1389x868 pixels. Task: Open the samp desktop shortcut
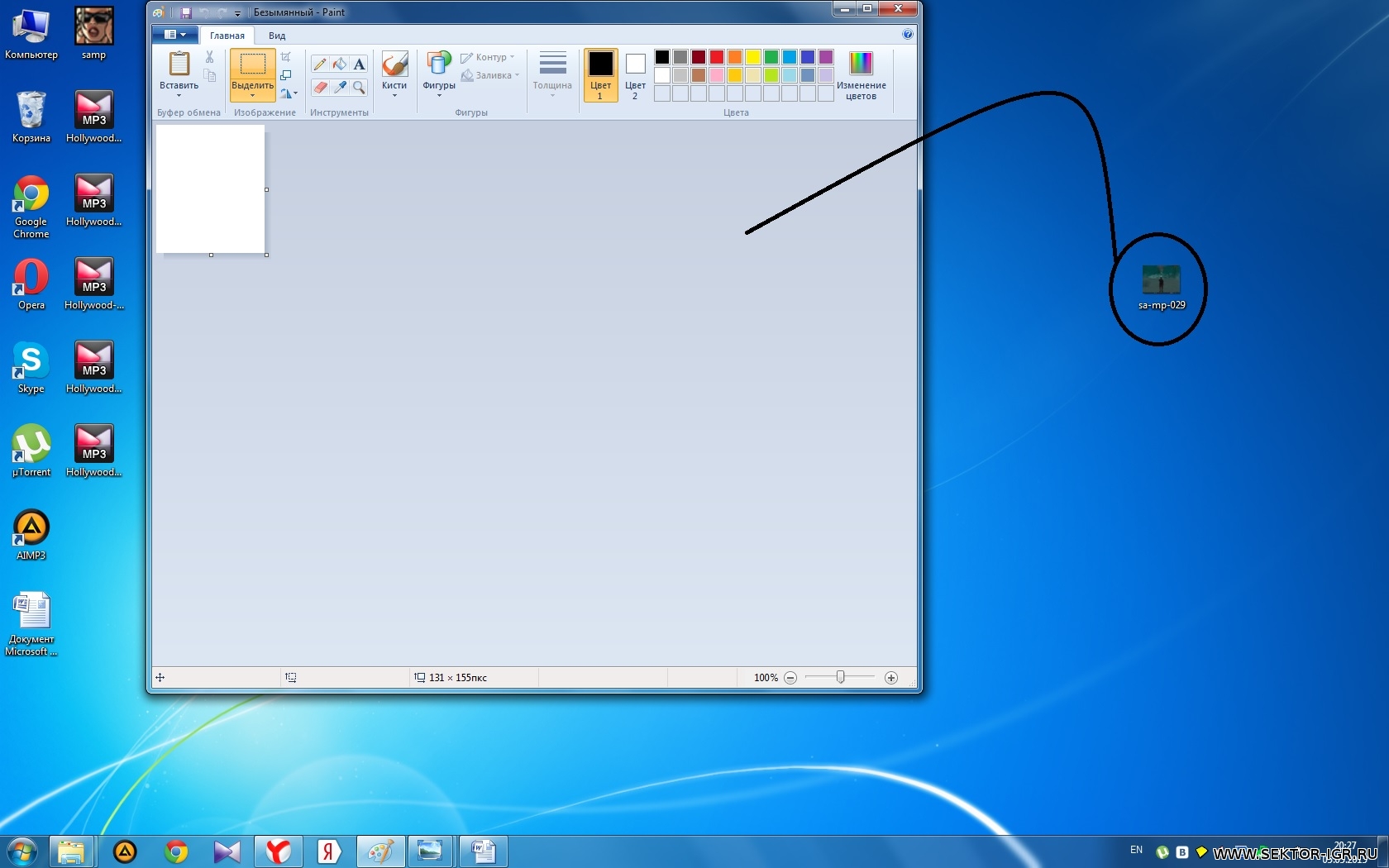click(x=93, y=33)
